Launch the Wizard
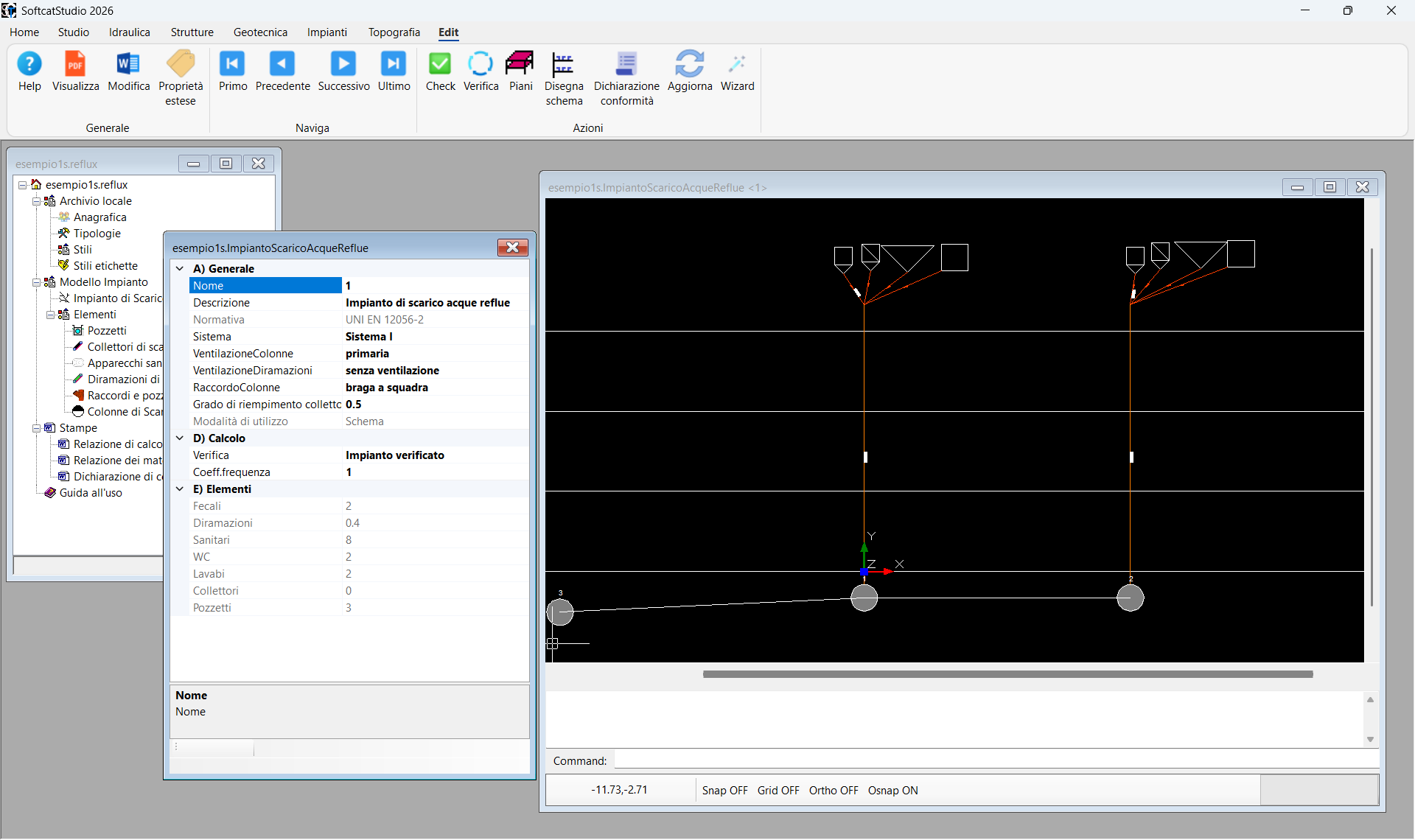 (737, 71)
